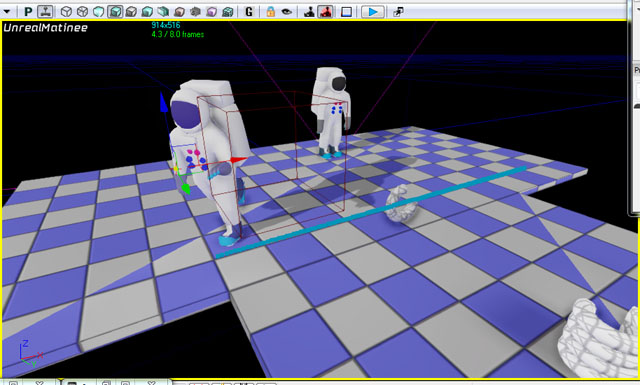The width and height of the screenshot is (640, 385).
Task: Toggle realtime rendering joystick button
Action: pos(45,11)
